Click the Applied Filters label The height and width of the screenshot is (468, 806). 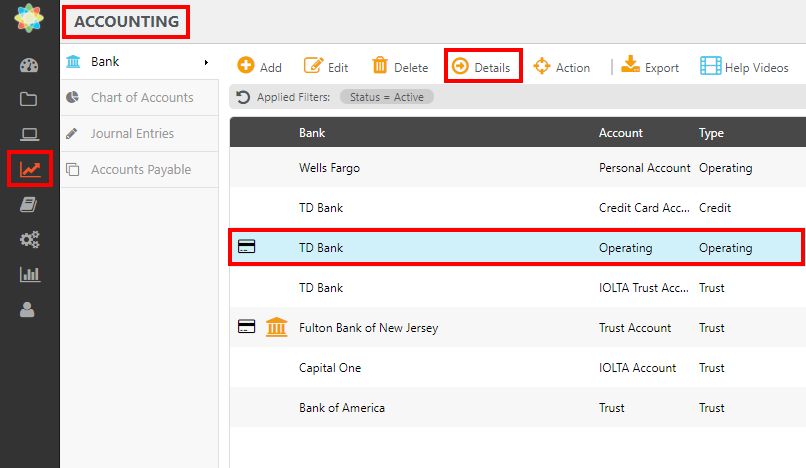(x=294, y=97)
